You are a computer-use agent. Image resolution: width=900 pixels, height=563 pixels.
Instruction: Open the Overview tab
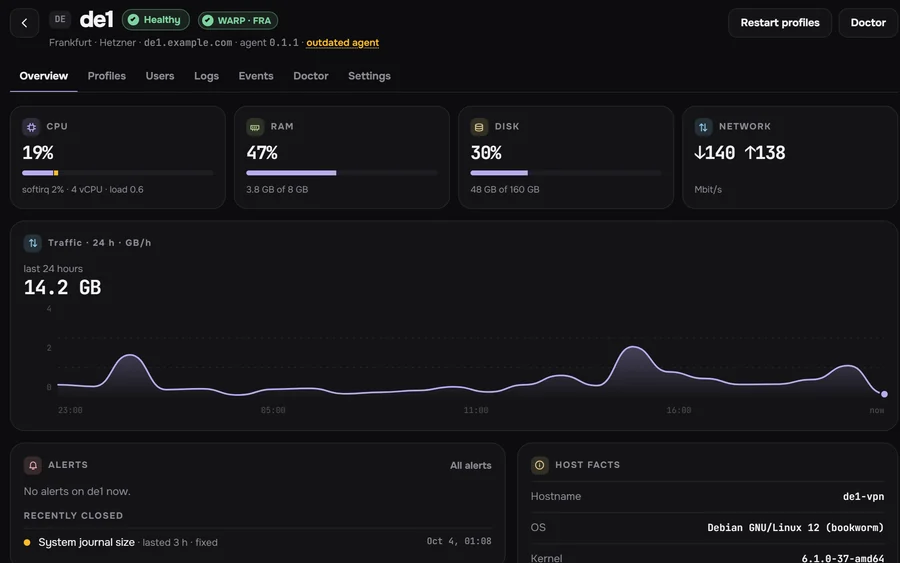44,76
